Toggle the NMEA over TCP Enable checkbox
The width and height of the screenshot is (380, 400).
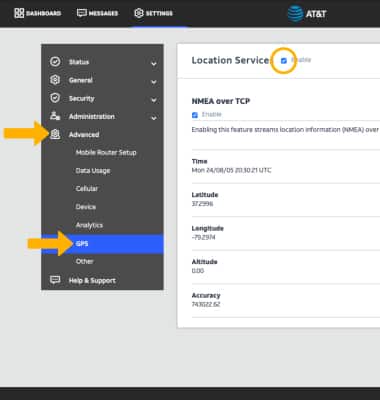pos(195,115)
